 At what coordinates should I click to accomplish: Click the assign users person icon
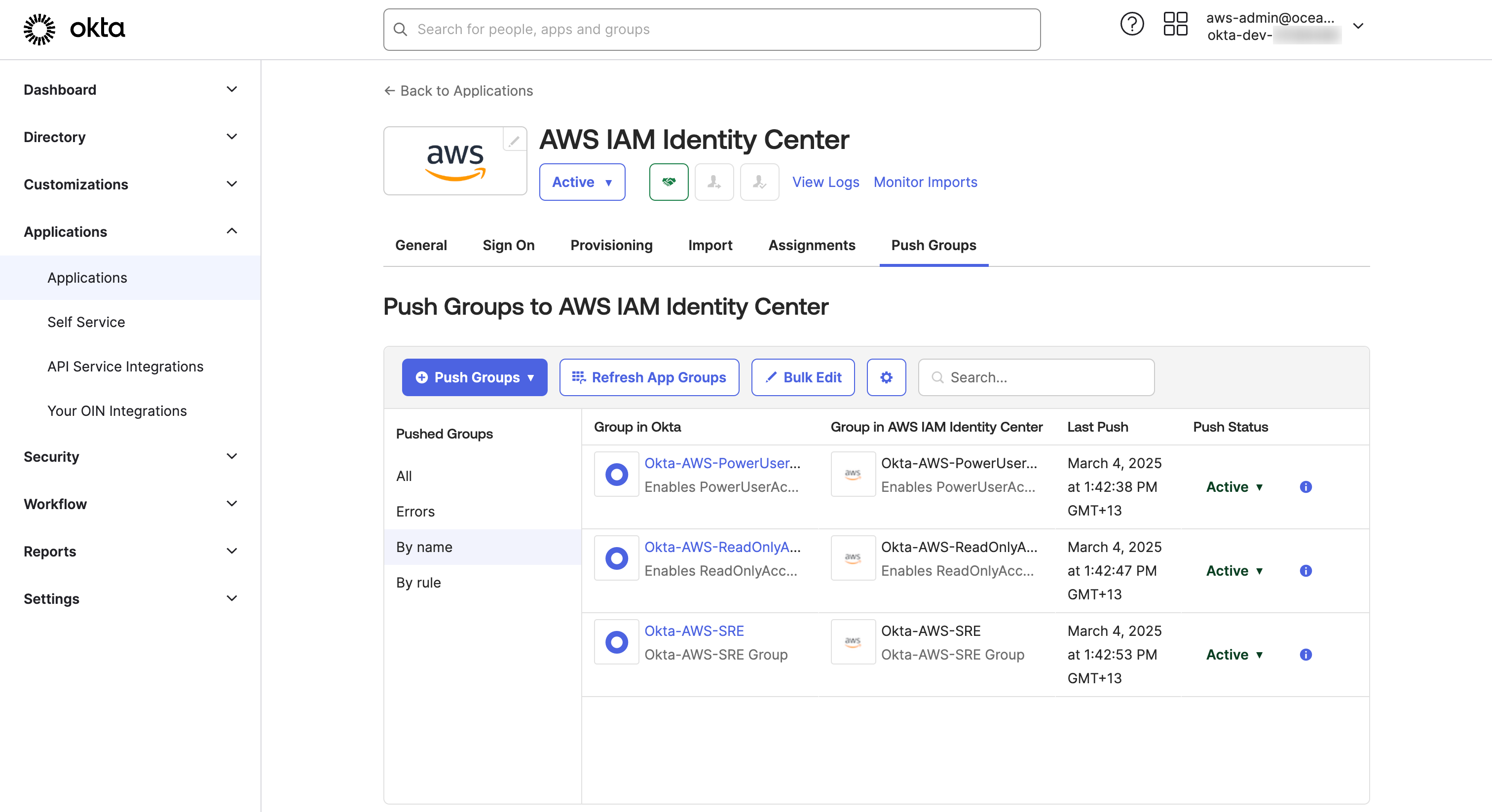point(713,182)
